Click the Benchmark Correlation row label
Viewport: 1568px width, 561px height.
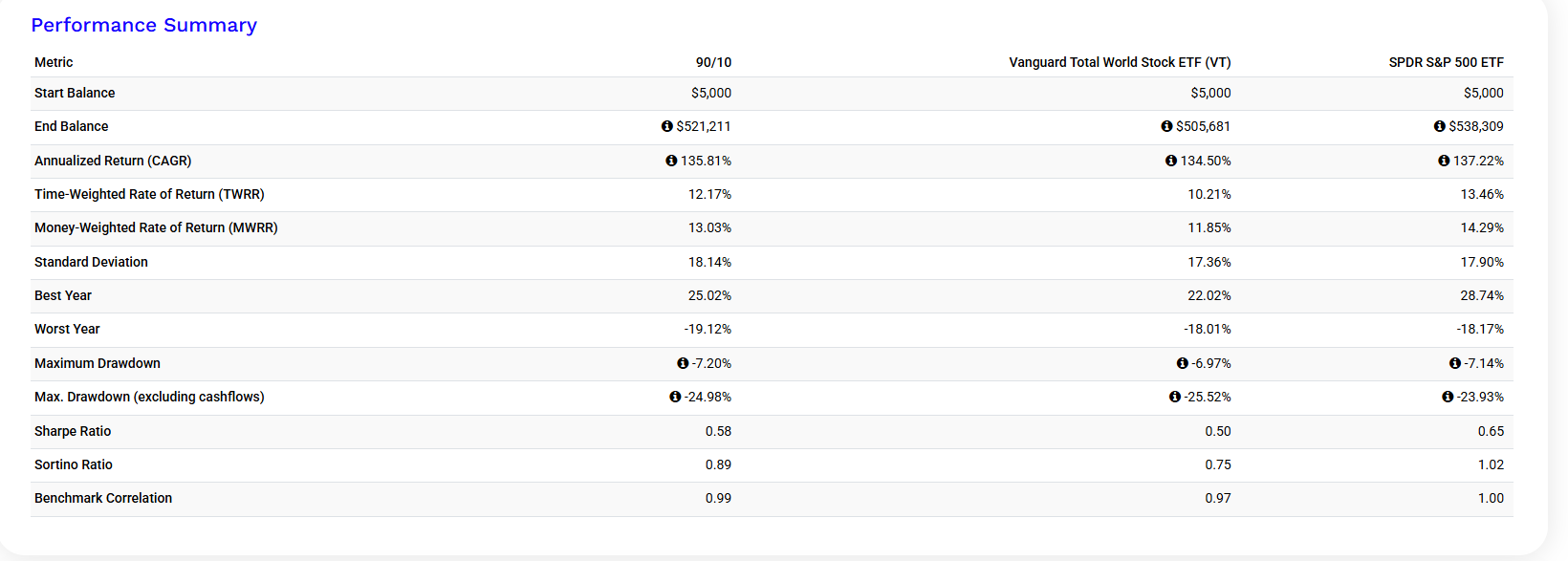tap(103, 498)
